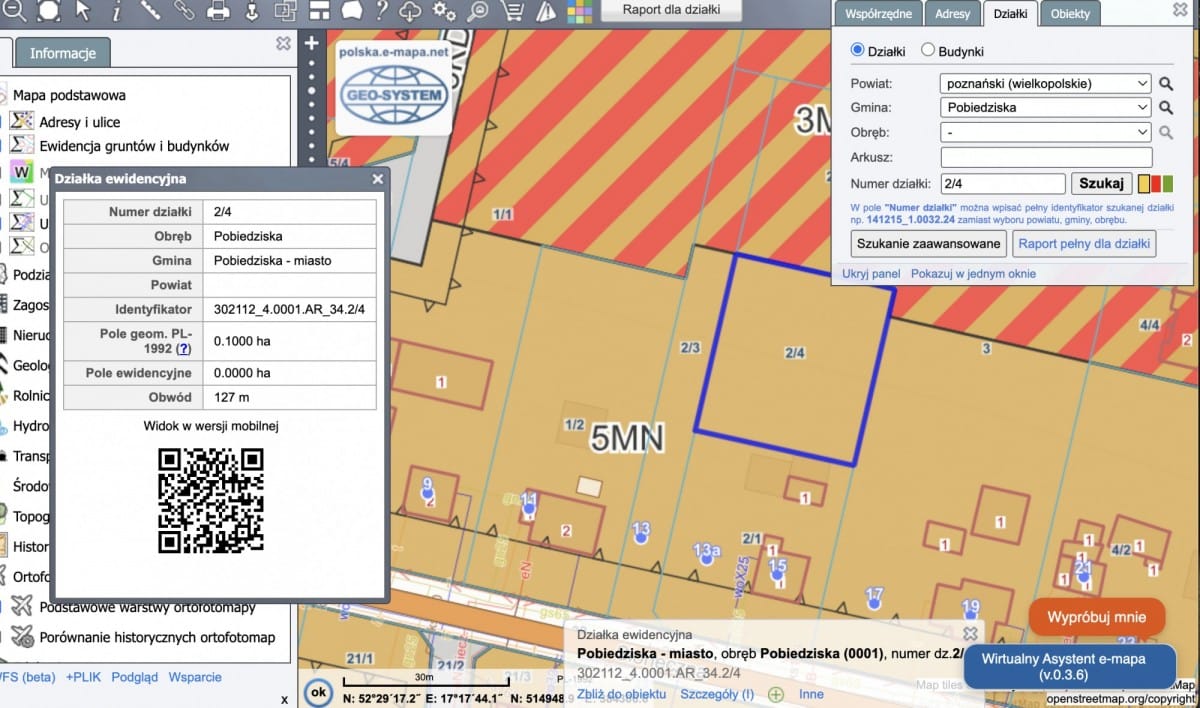This screenshot has width=1200, height=708.
Task: Switch to the Adresy tab
Action: [953, 14]
